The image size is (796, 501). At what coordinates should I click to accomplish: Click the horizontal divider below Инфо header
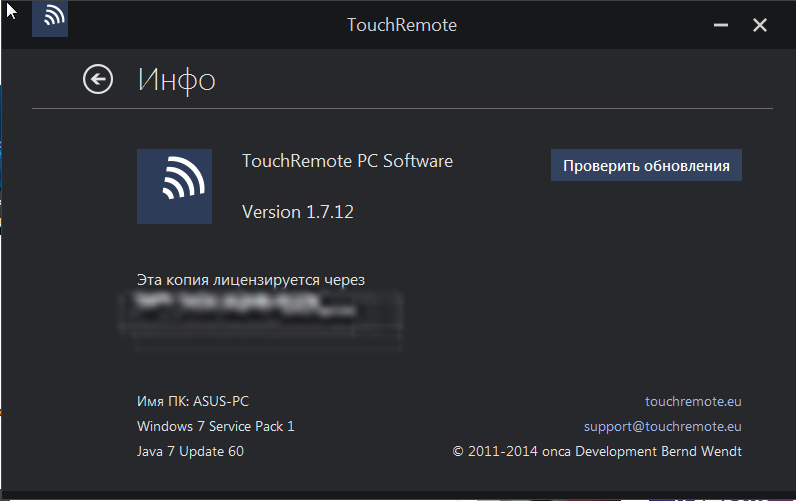pos(402,109)
